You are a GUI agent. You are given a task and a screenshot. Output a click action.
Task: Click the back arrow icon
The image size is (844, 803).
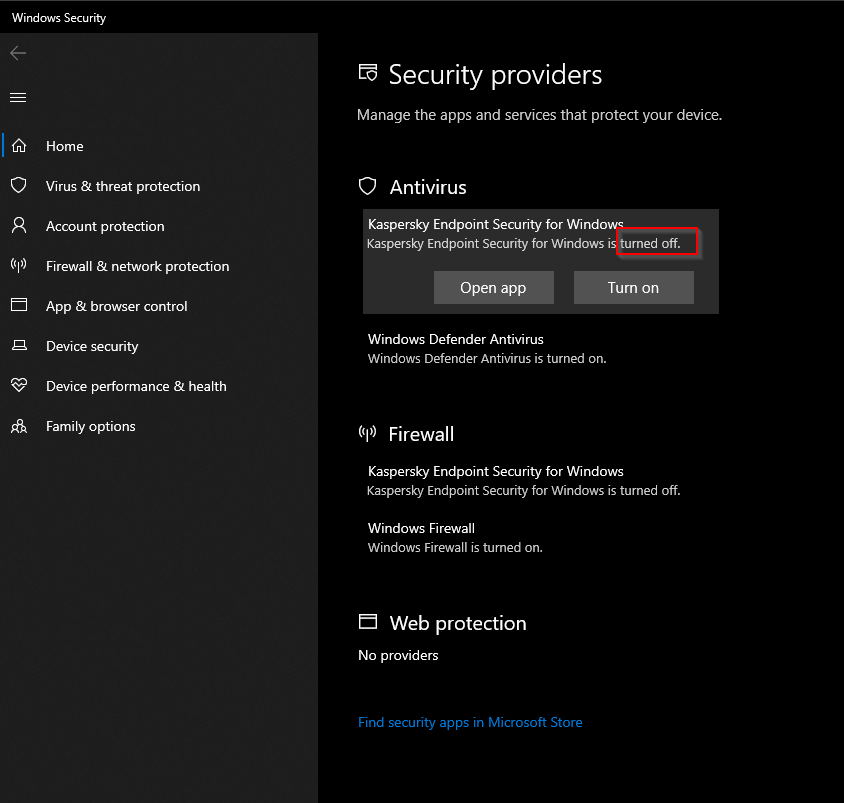pos(18,53)
